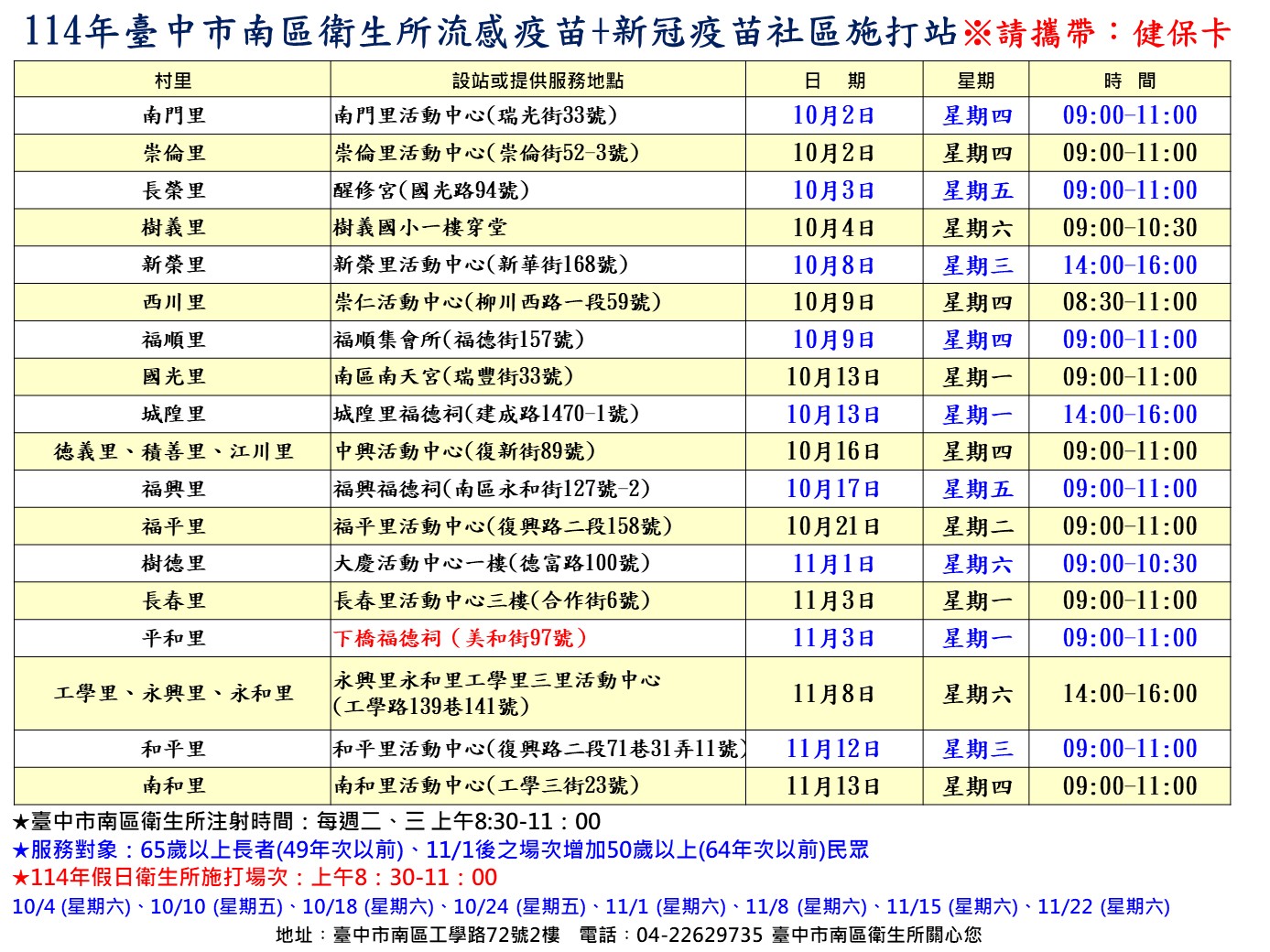Click 崇倫里活動中心(崇倫街52-3號) location cell
Image resolution: width=1270 pixels, height=952 pixels.
pos(487,153)
